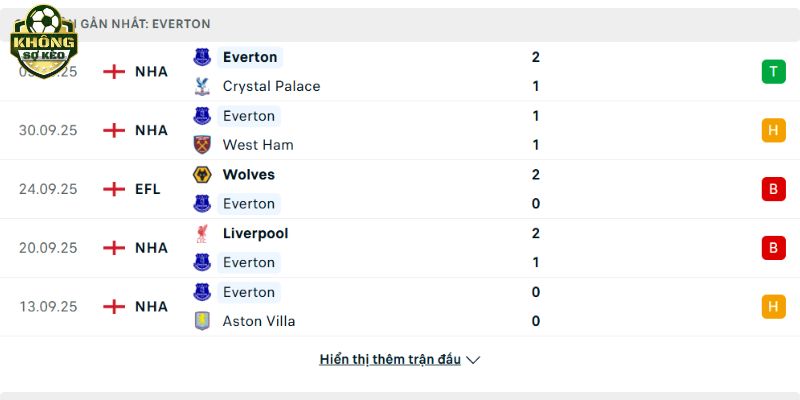Click the Liverpool club crest icon
Viewport: 800px width, 400px height.
click(x=202, y=233)
